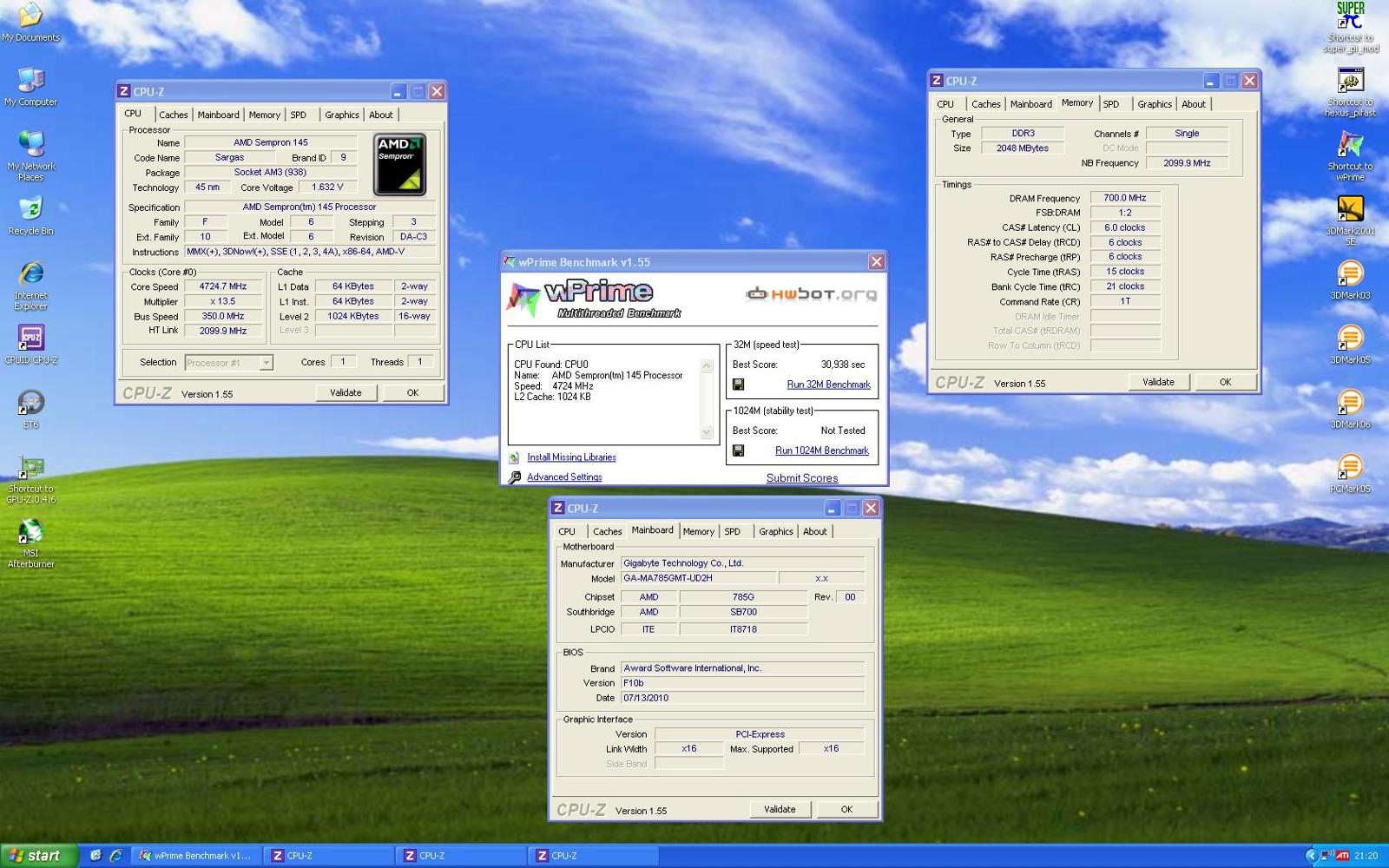Screen dimensions: 1389x868
Task: Launch MSI Afterburner desktop icon
Action: 30,543
